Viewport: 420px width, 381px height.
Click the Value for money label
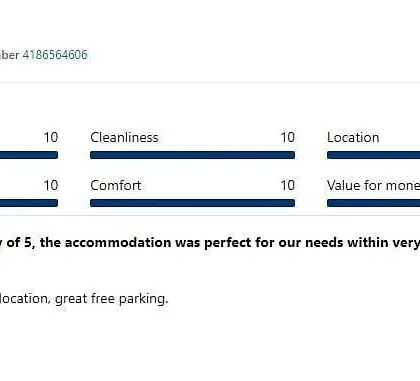[374, 185]
